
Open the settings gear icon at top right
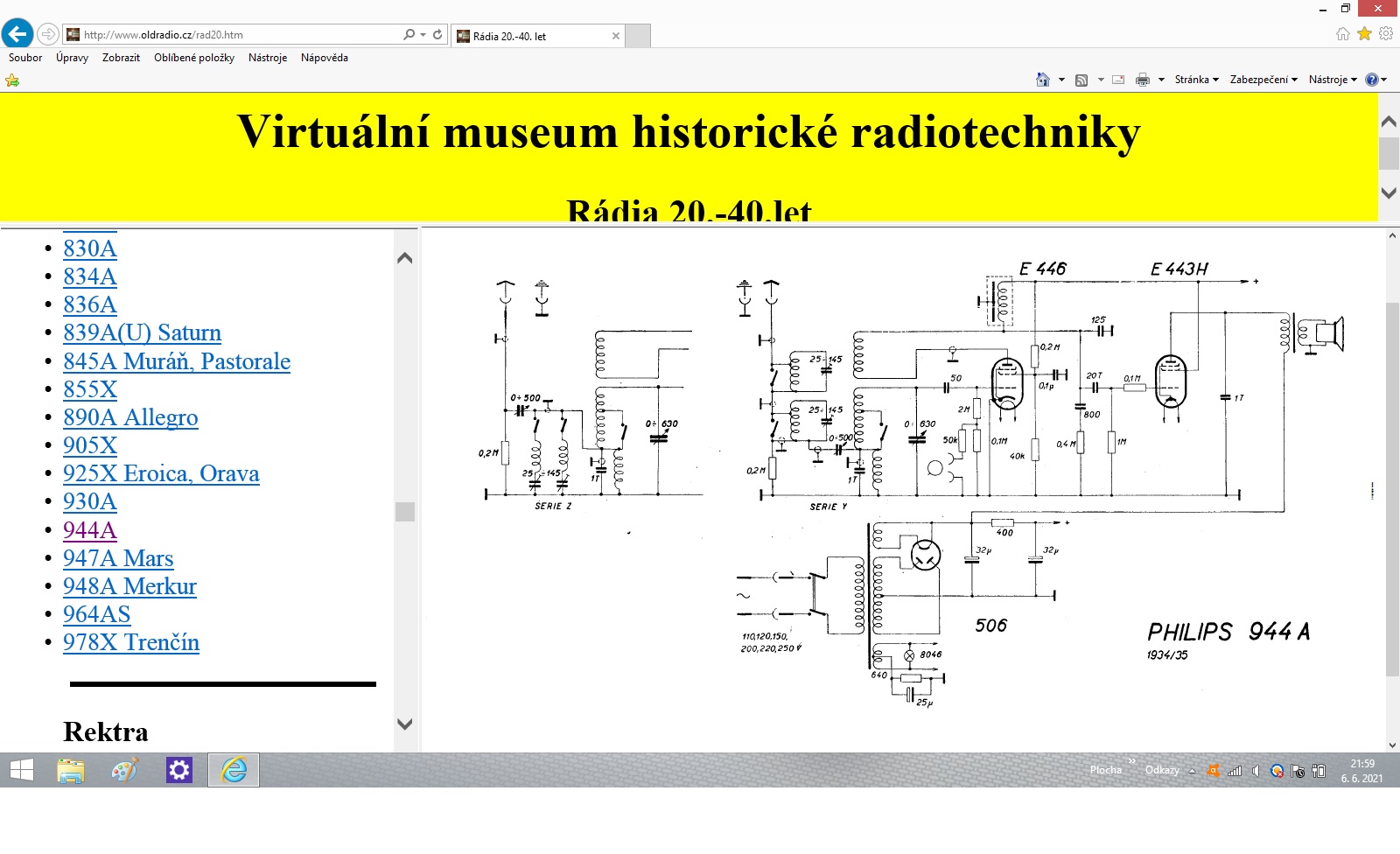pyautogui.click(x=1386, y=34)
